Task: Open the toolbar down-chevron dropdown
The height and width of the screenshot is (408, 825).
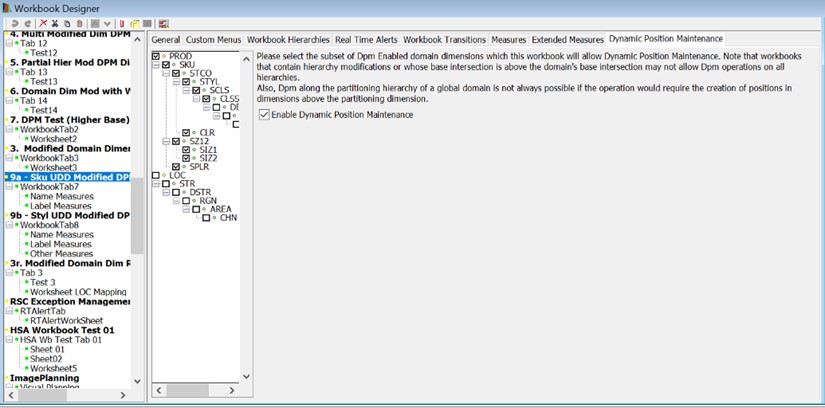Action: pyautogui.click(x=107, y=24)
